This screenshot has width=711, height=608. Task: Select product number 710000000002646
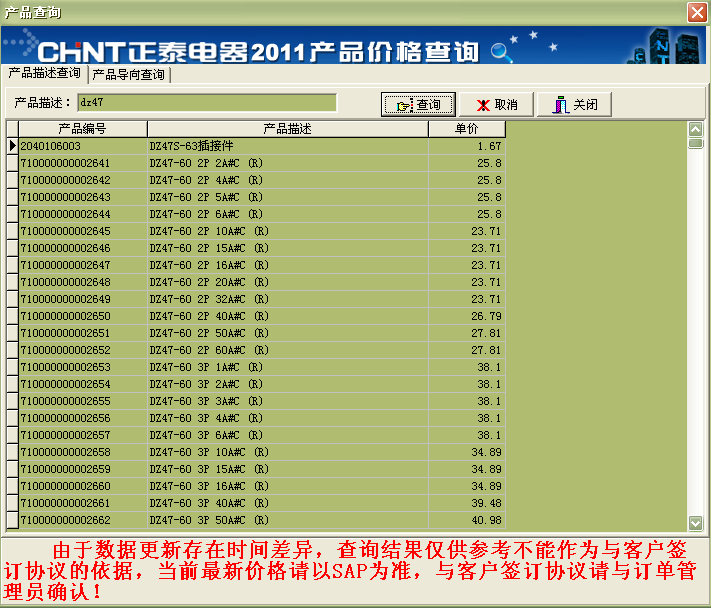pos(83,248)
